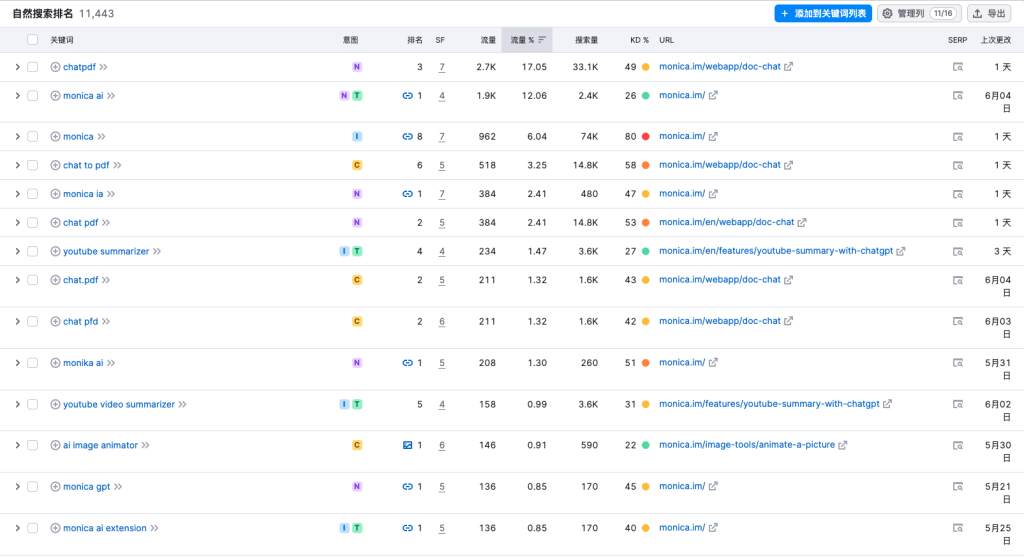The height and width of the screenshot is (558, 1024).
Task: Click N intent badge in chat pdf row
Action: click(x=357, y=223)
